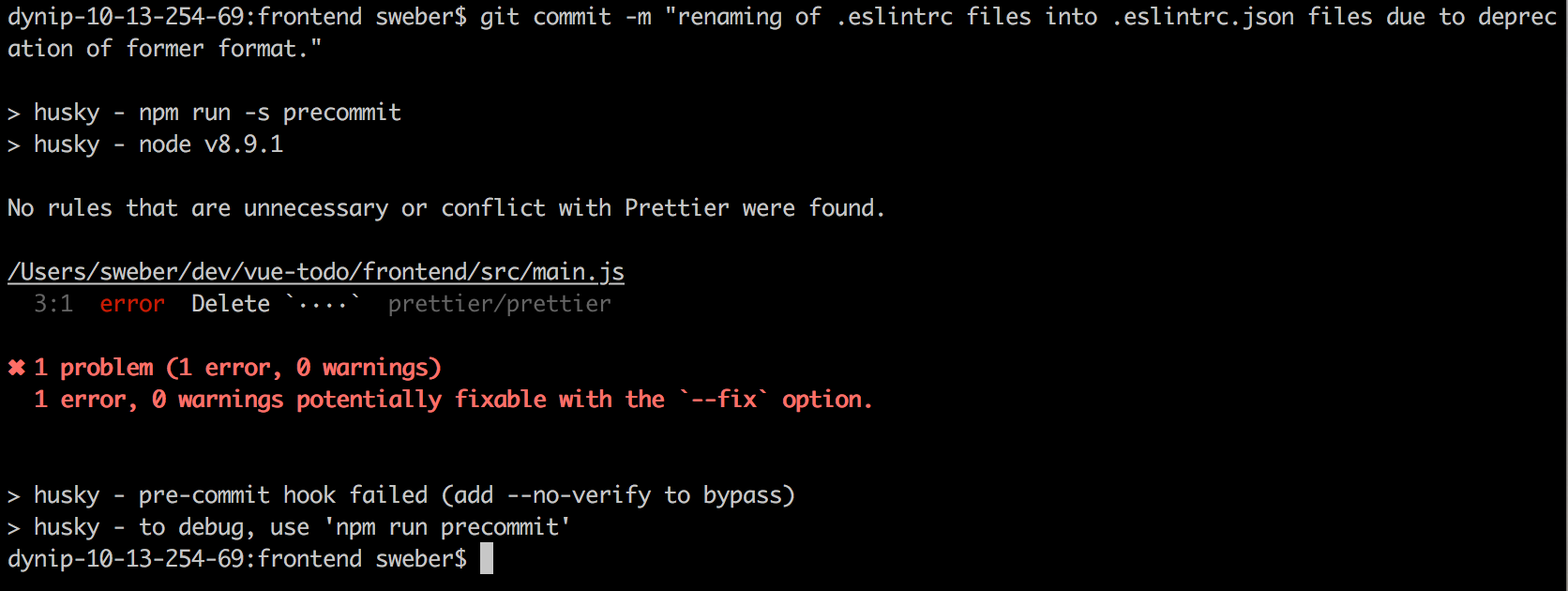Click the '--fix' option text
The image size is (1568, 591).
724,400
